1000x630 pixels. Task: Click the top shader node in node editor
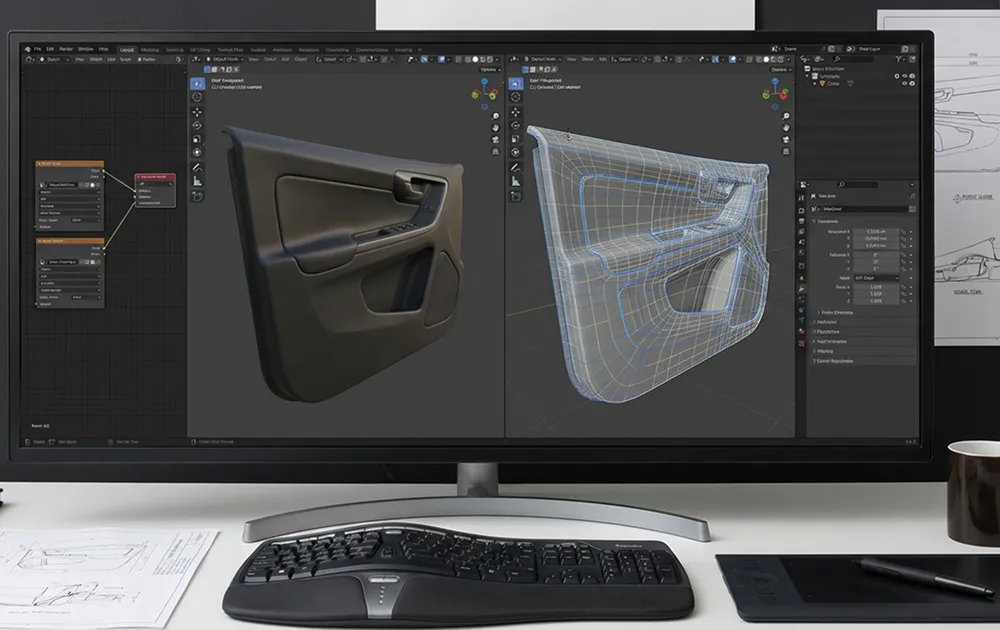click(70, 163)
